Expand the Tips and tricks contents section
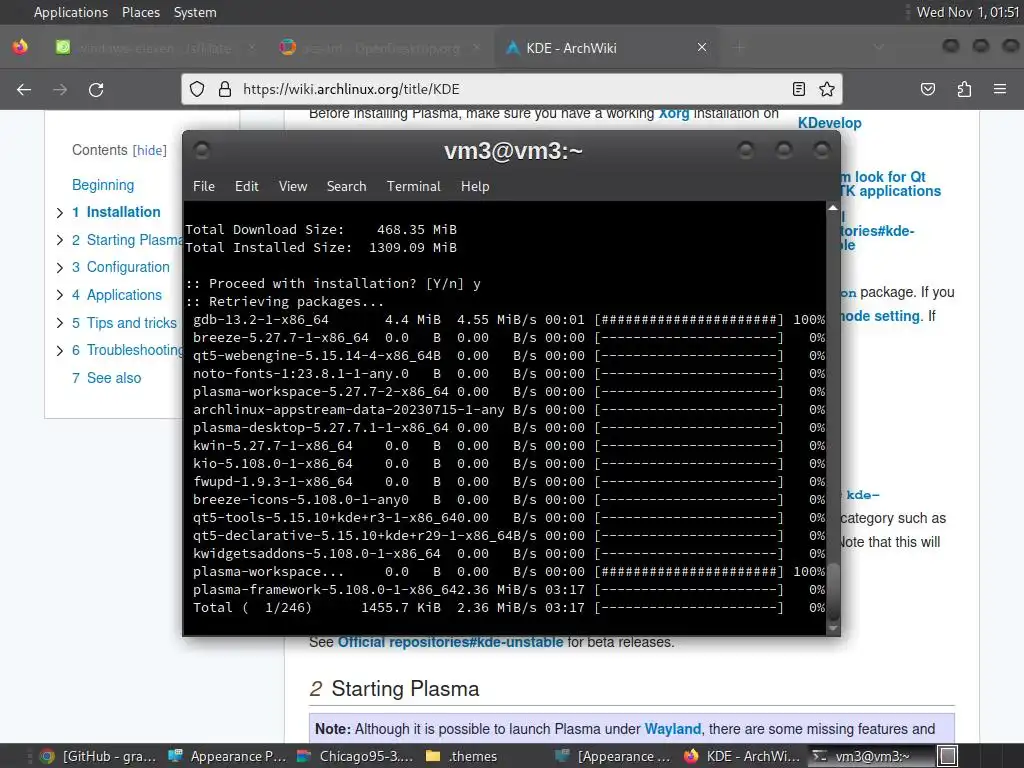The width and height of the screenshot is (1024, 768). pyautogui.click(x=59, y=323)
